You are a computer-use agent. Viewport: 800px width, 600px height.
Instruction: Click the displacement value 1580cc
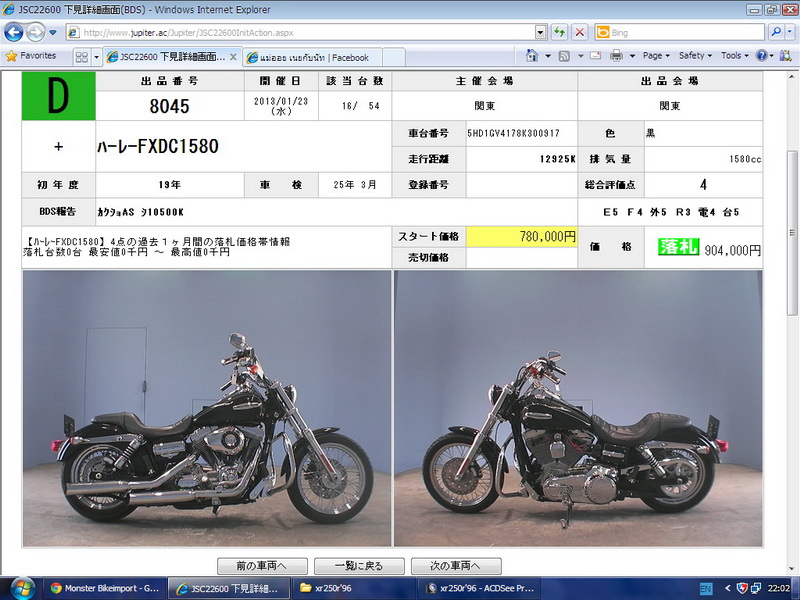coord(745,159)
